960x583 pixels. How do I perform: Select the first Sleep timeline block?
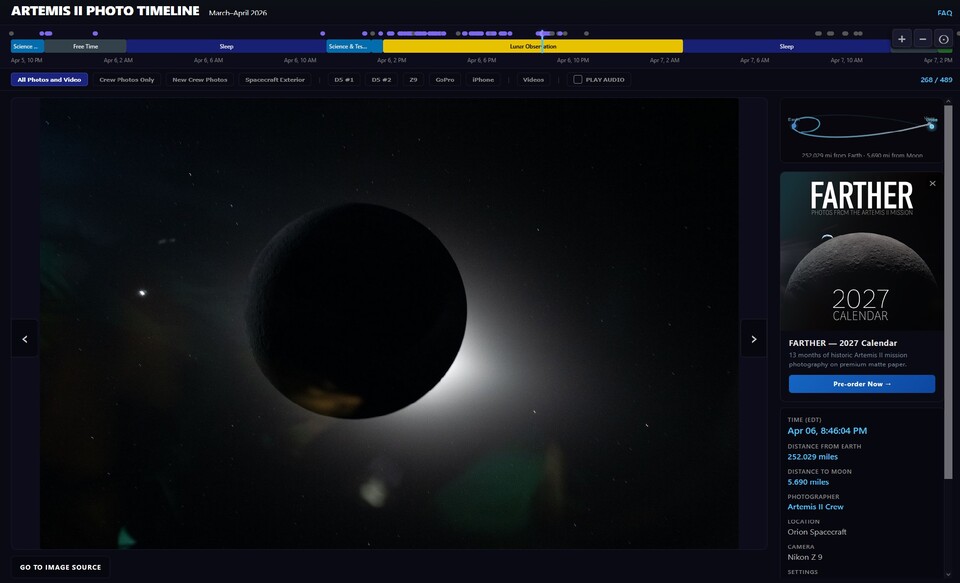tap(226, 47)
